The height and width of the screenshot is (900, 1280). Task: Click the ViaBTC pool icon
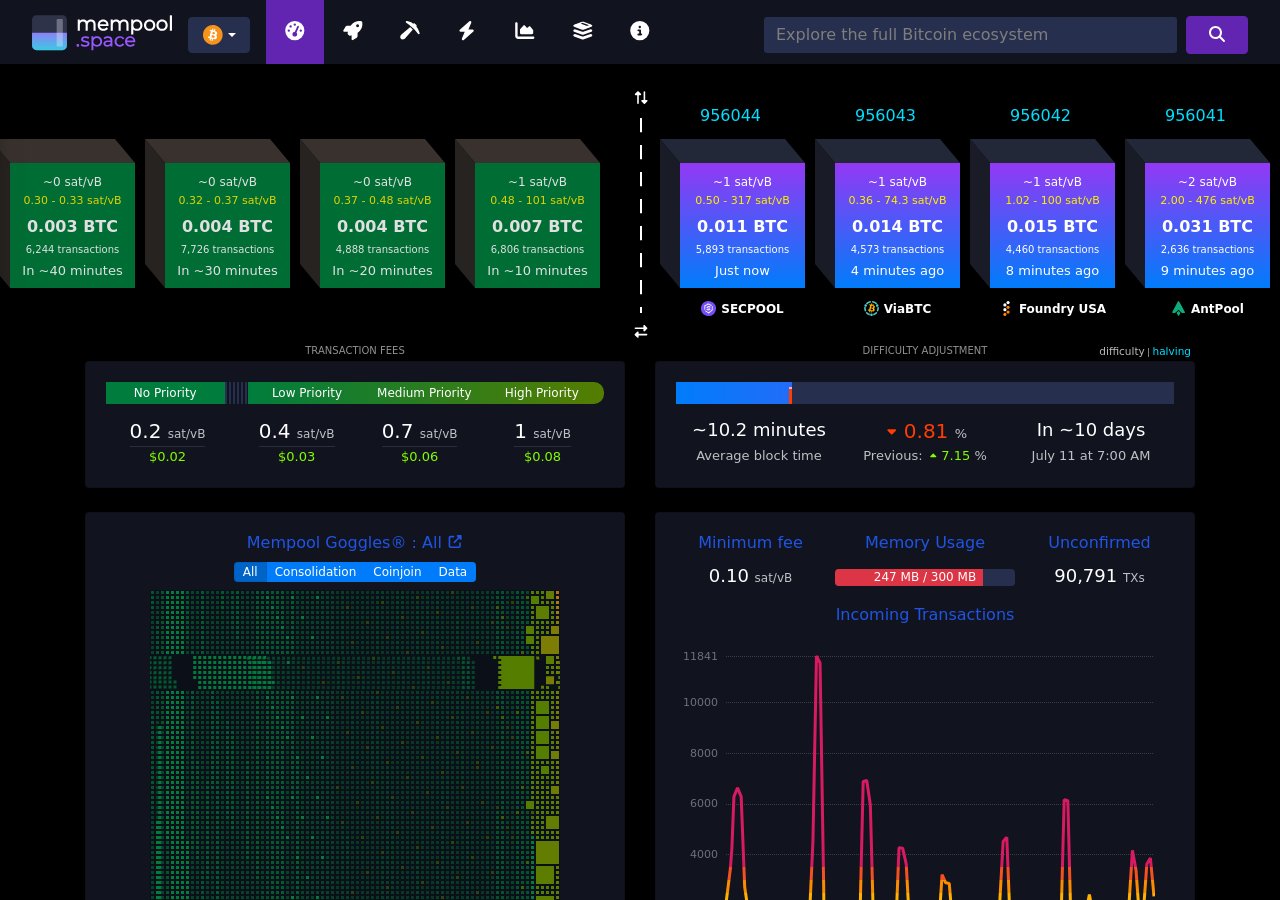pyautogui.click(x=871, y=309)
